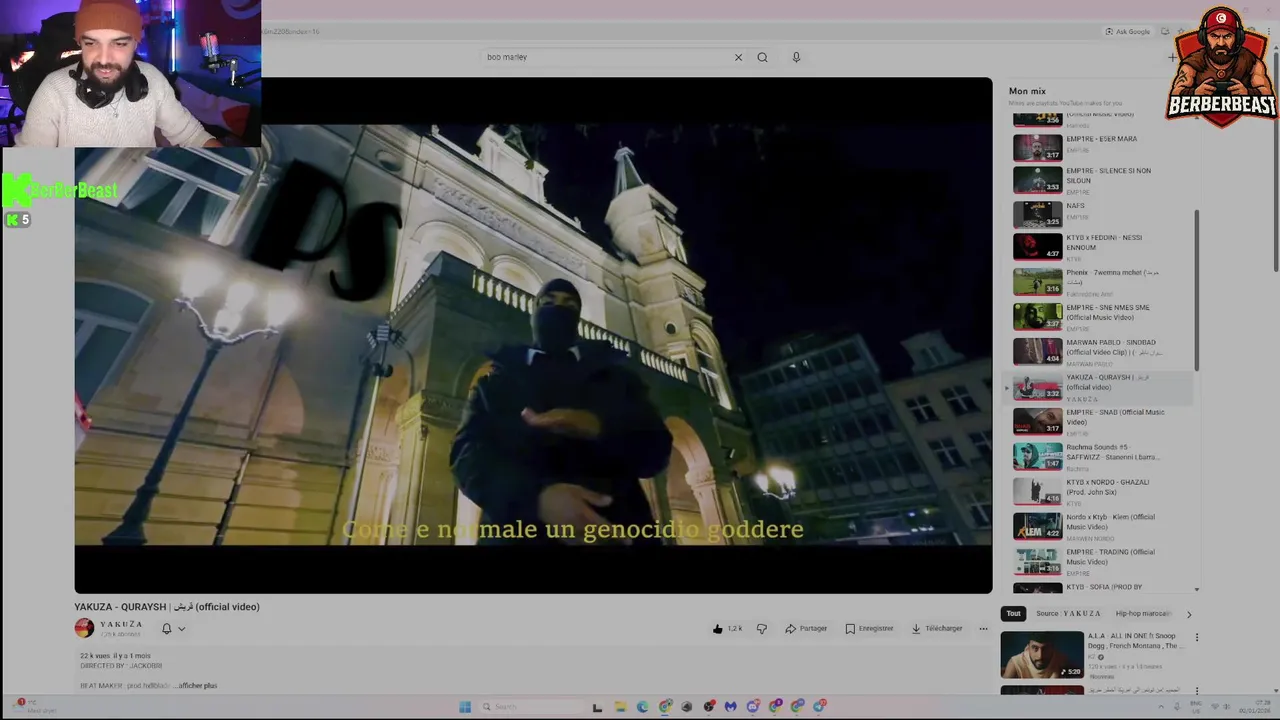Save video via Enregistrer button
This screenshot has width=1280, height=720.
pos(869,628)
